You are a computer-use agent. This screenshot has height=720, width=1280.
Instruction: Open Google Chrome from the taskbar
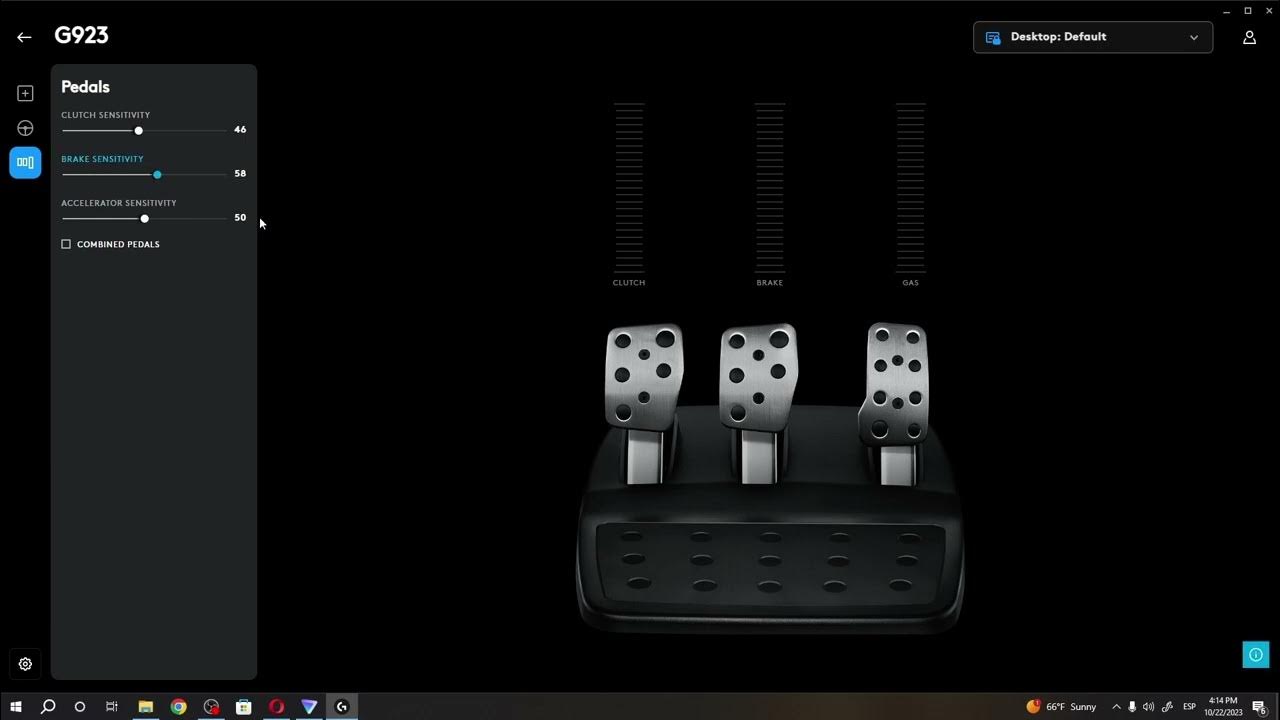(x=178, y=707)
